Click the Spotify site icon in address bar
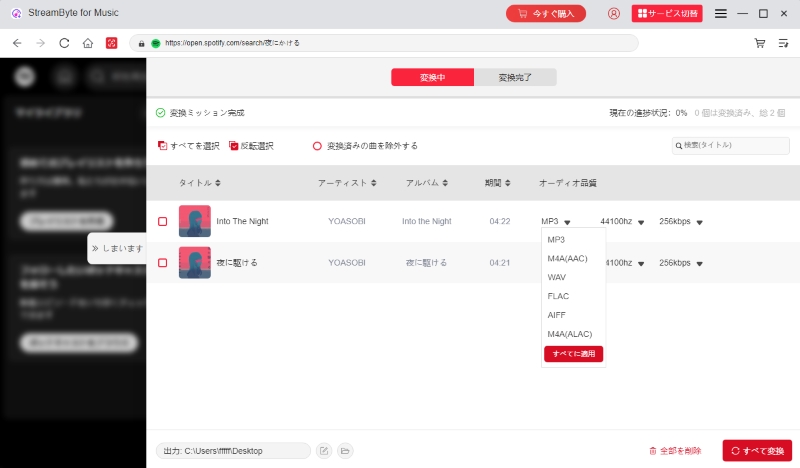 pyautogui.click(x=156, y=43)
